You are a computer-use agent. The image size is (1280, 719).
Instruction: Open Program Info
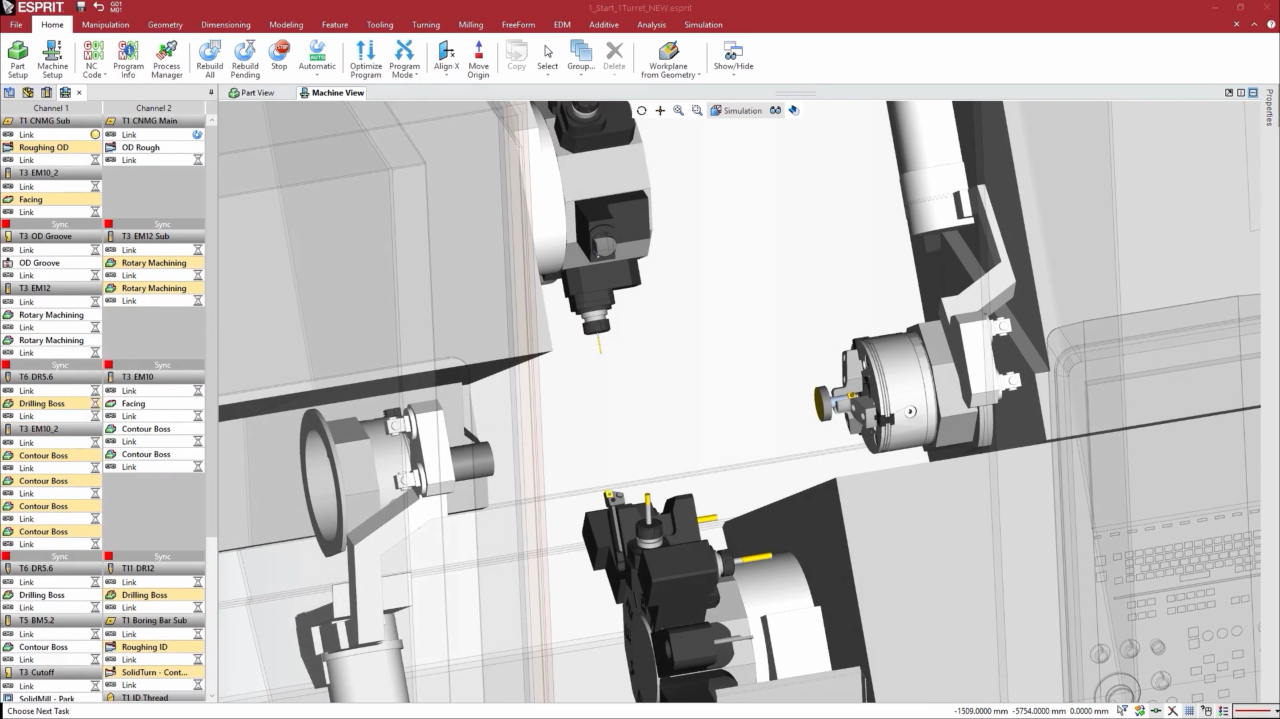coord(128,60)
